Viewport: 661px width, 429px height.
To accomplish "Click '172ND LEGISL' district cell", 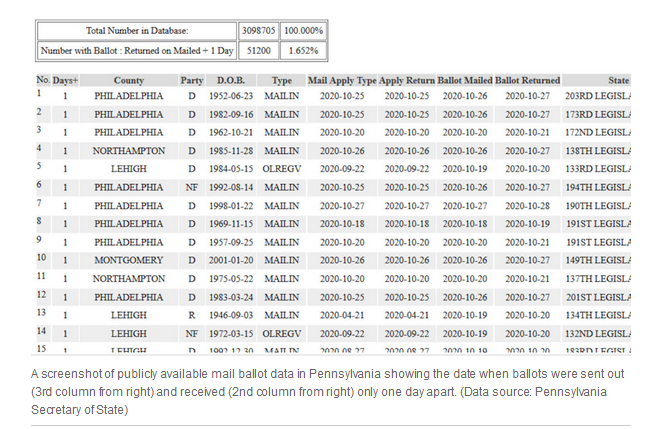I will point(597,132).
